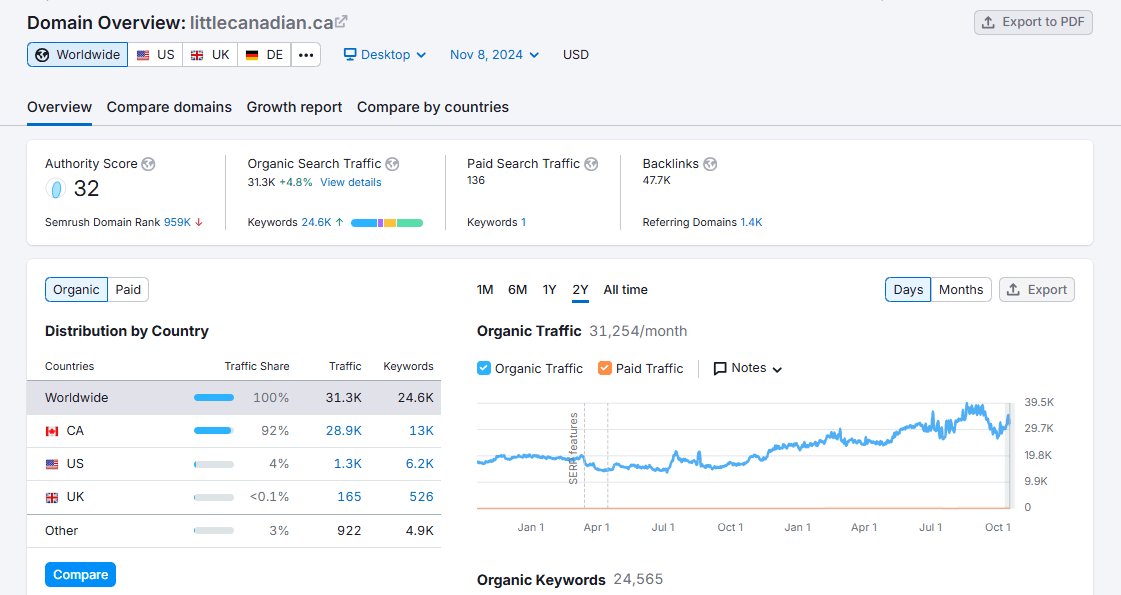Click the Paid Search Traffic info icon
The width and height of the screenshot is (1121, 595).
pos(591,164)
